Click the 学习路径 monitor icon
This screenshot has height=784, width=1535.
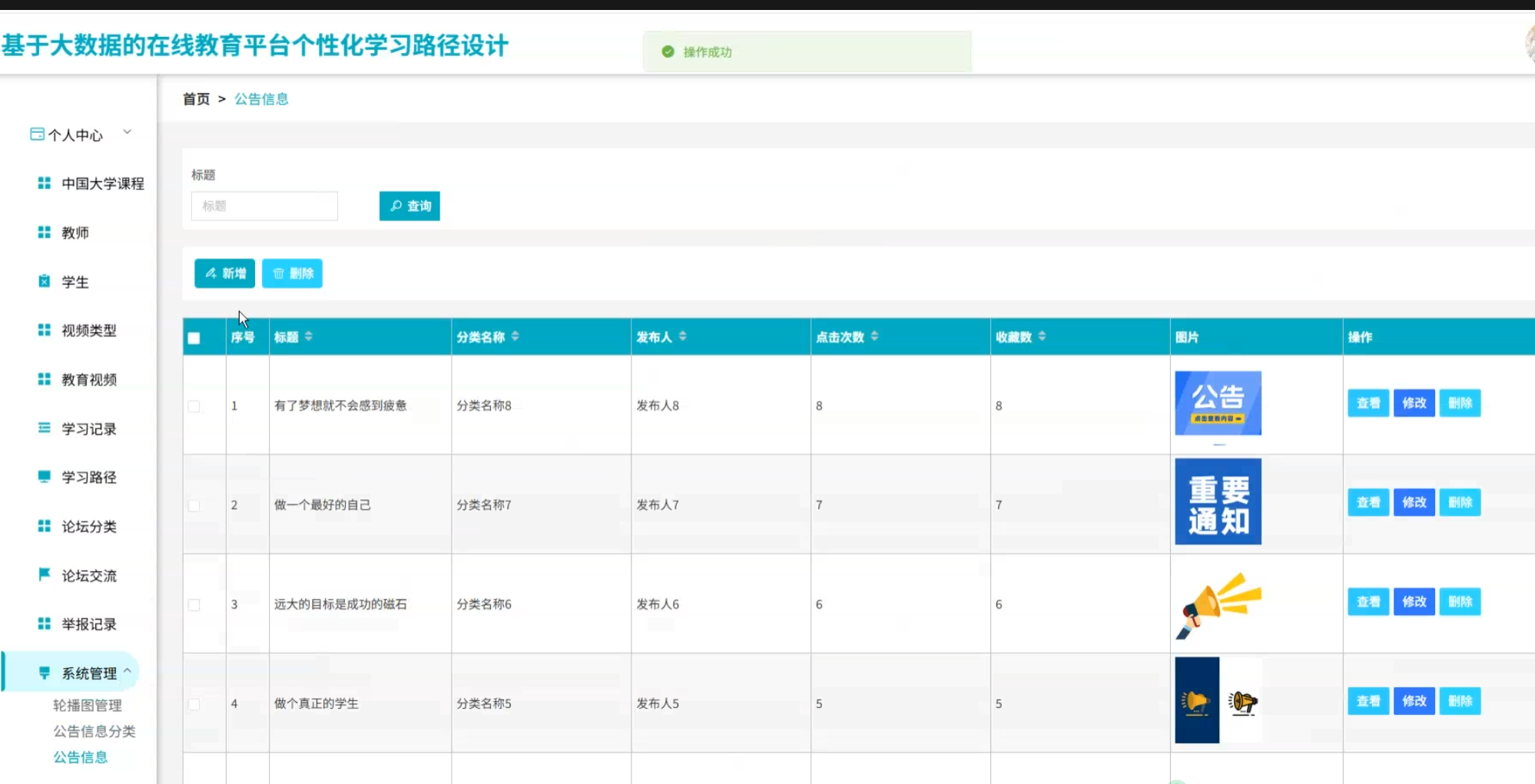point(45,477)
